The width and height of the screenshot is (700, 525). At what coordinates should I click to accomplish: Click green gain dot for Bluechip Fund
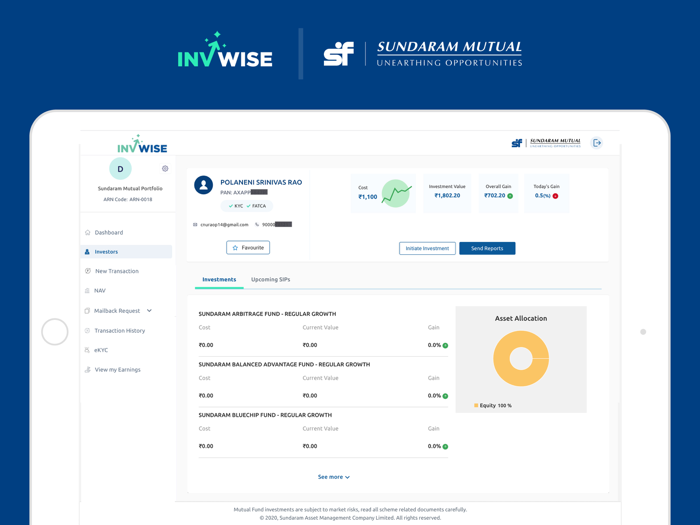pos(445,446)
